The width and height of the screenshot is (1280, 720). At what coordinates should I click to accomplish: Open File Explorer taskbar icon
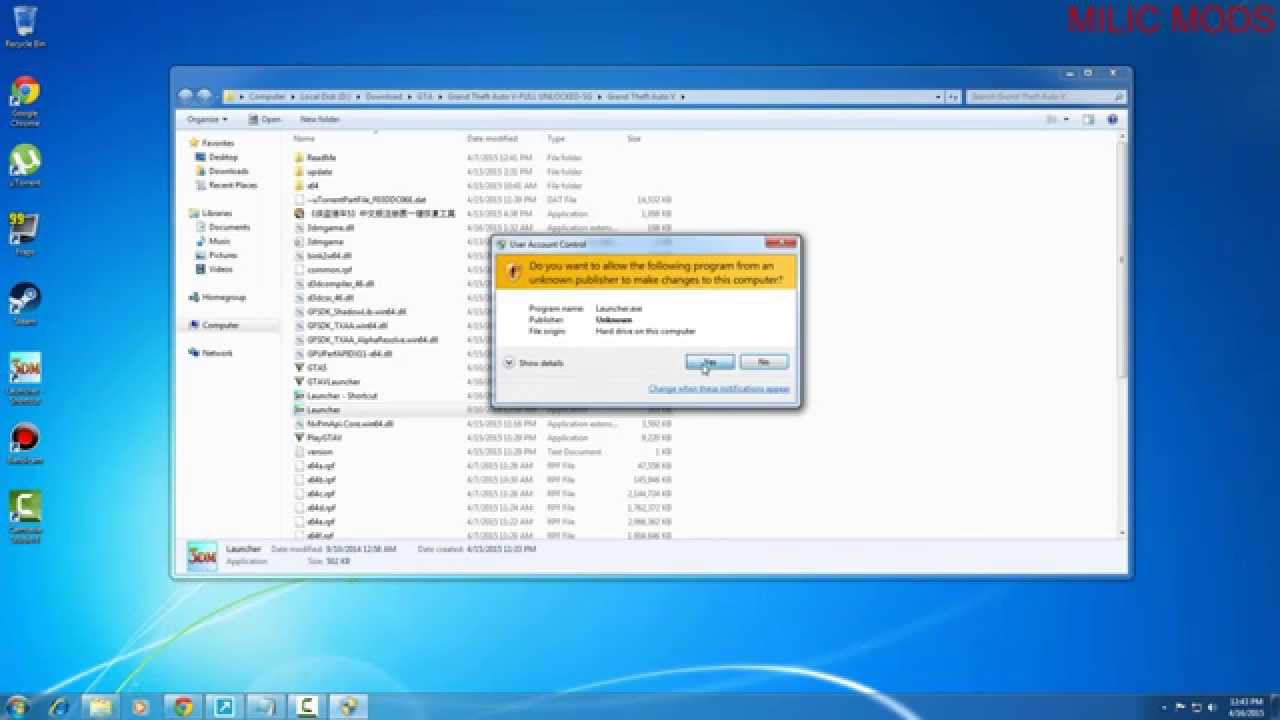coord(100,707)
